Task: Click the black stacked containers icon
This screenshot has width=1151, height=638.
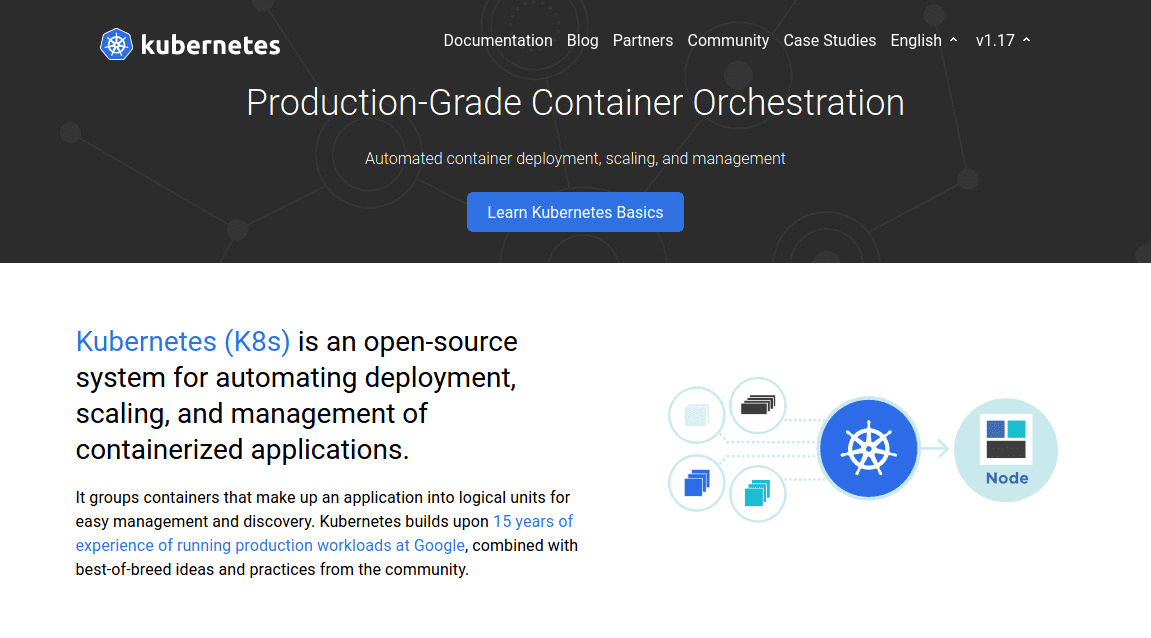Action: 758,405
